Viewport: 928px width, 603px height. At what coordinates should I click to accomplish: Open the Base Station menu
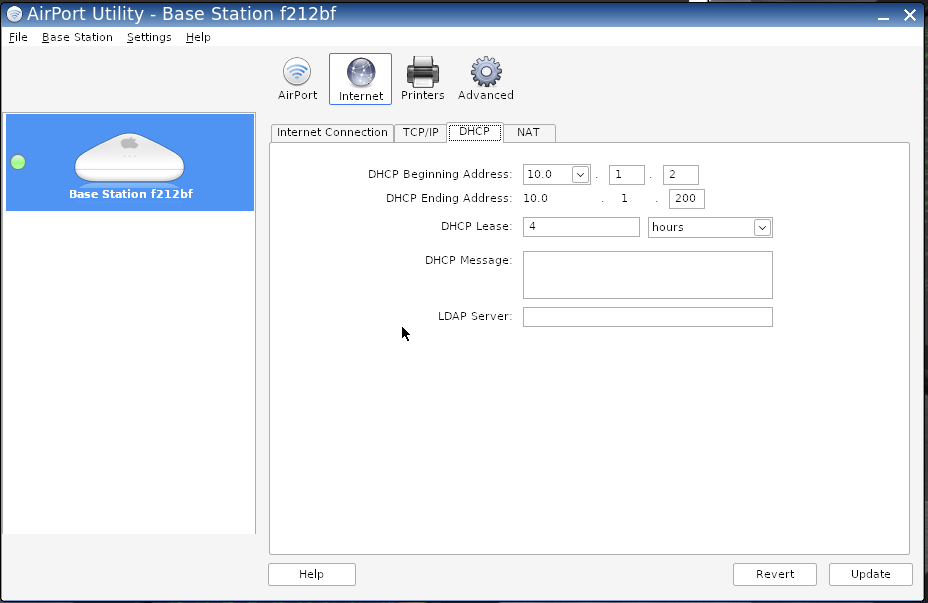click(77, 37)
